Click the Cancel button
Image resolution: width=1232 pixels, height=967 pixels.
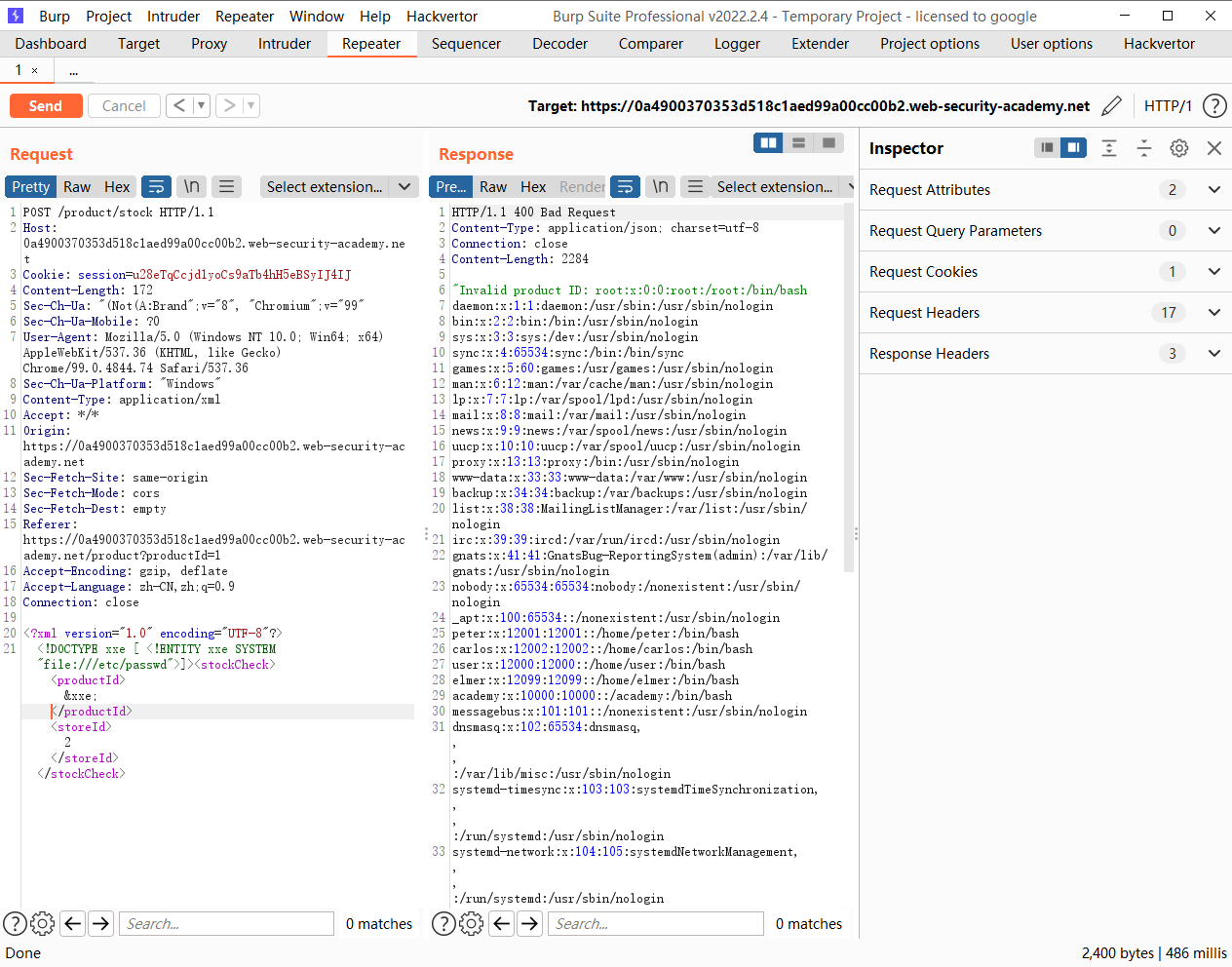point(124,105)
